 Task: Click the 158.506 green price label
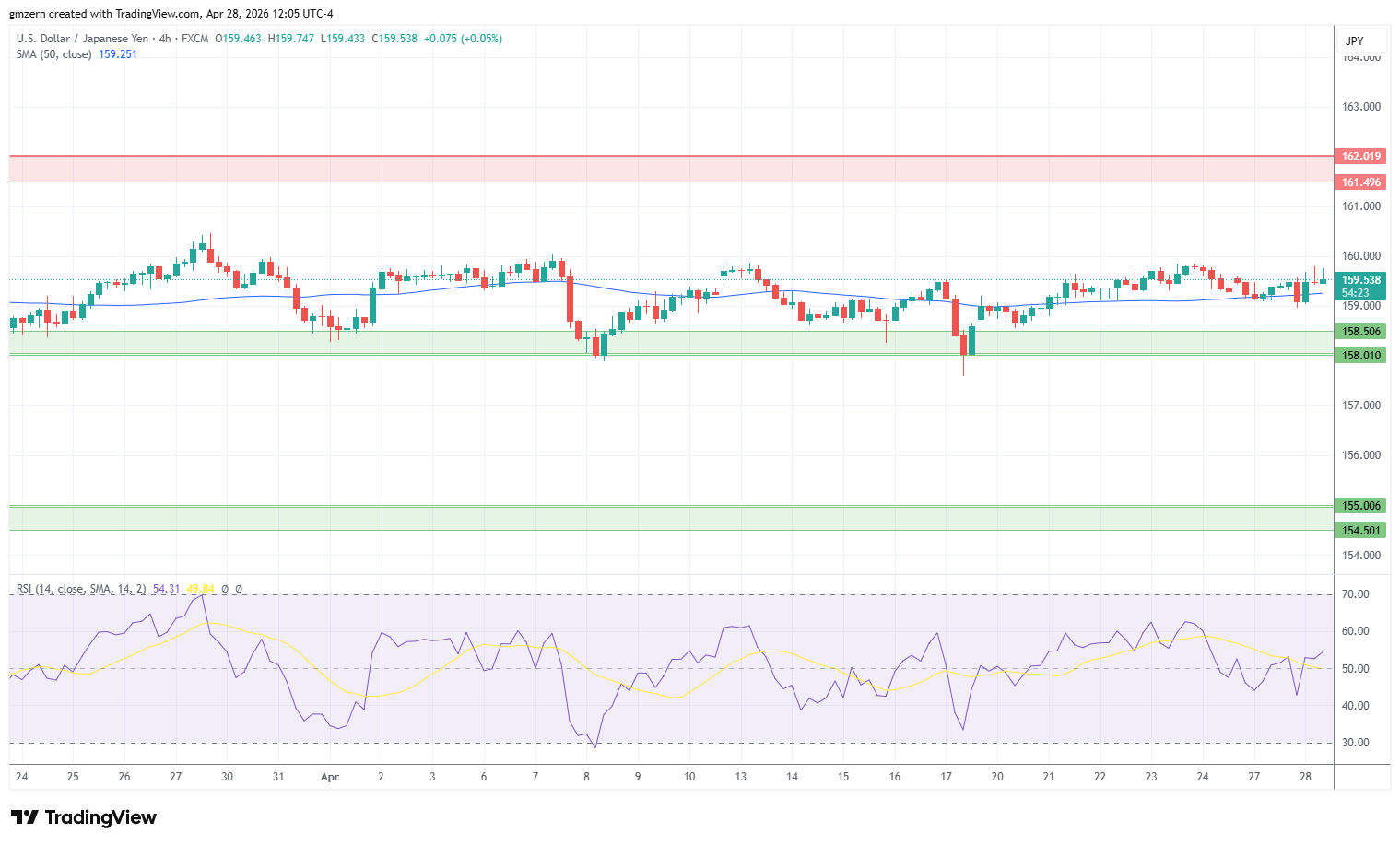(x=1360, y=332)
